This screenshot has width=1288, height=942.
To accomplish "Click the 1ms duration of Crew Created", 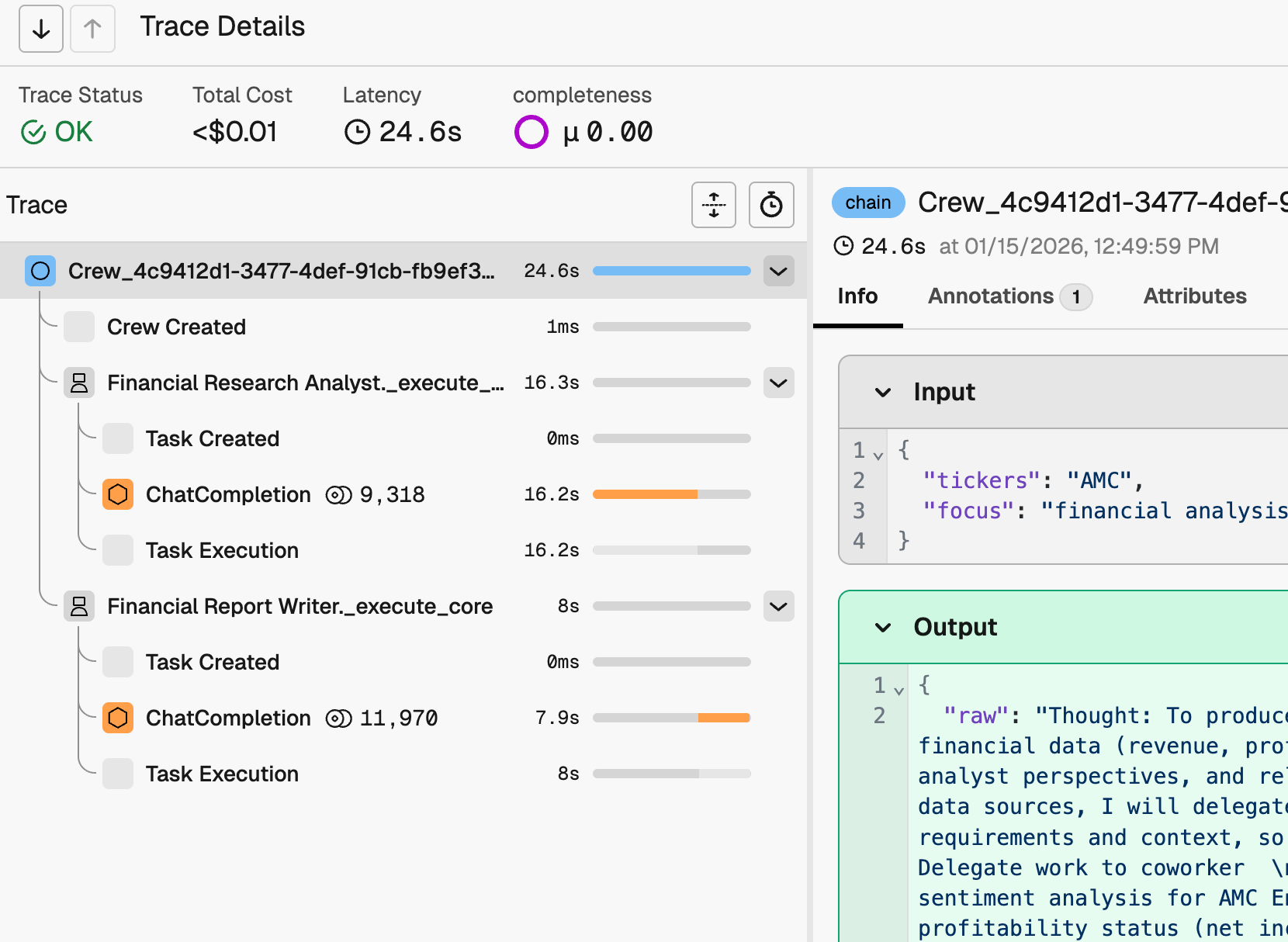I will [x=563, y=327].
